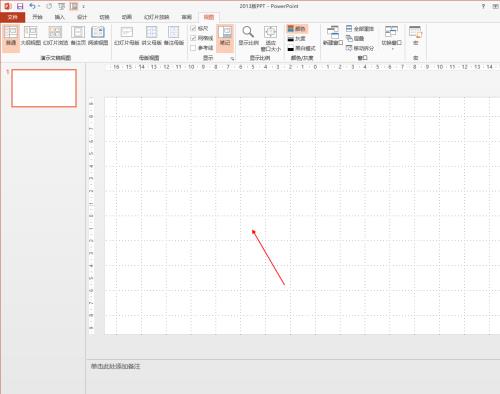Uncheck the Ruler checkbox
500x394 pixels.
[x=193, y=29]
